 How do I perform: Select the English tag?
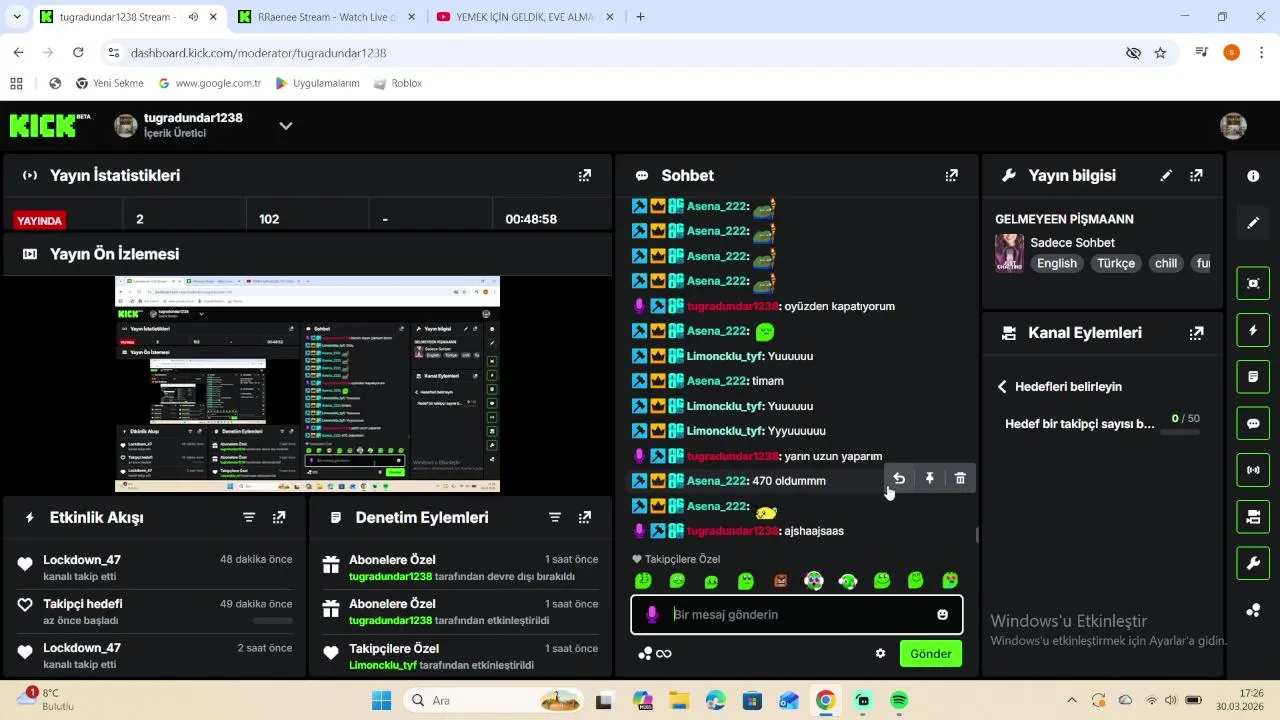[x=1057, y=264]
